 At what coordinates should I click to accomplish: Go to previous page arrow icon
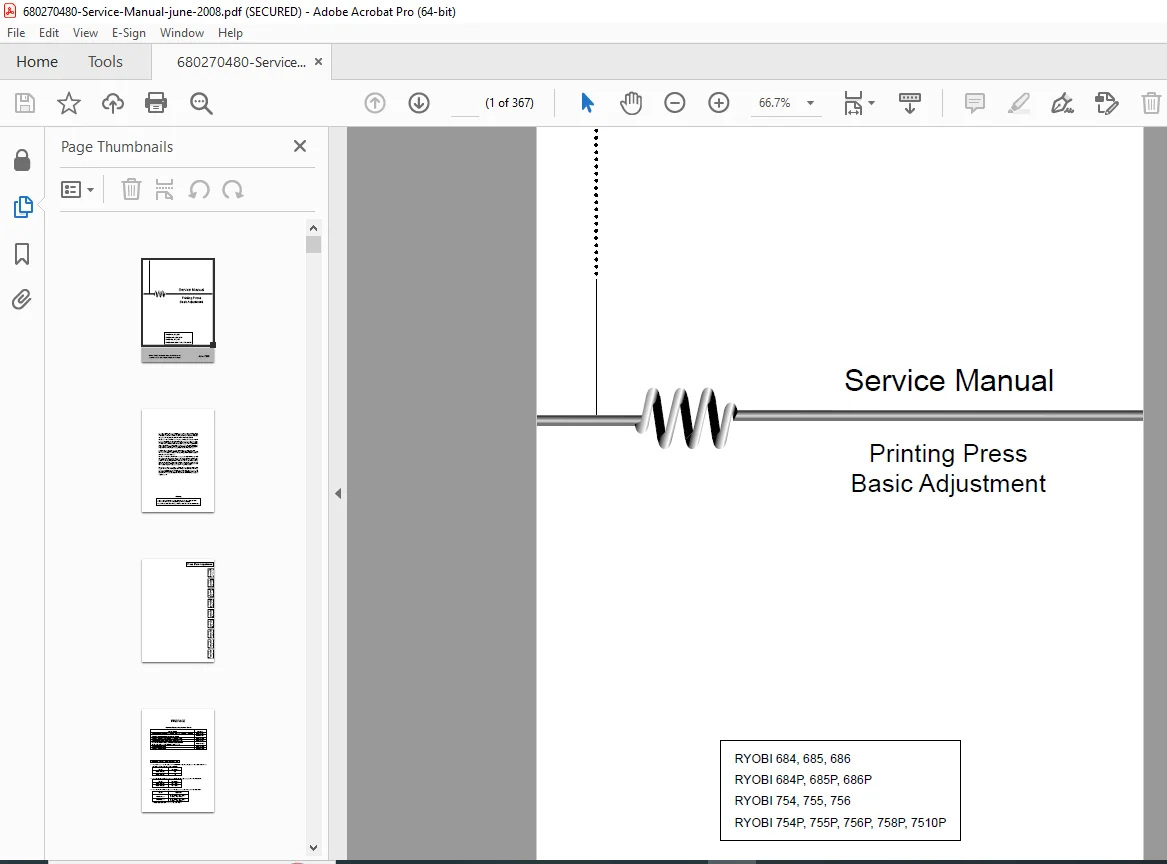click(375, 103)
